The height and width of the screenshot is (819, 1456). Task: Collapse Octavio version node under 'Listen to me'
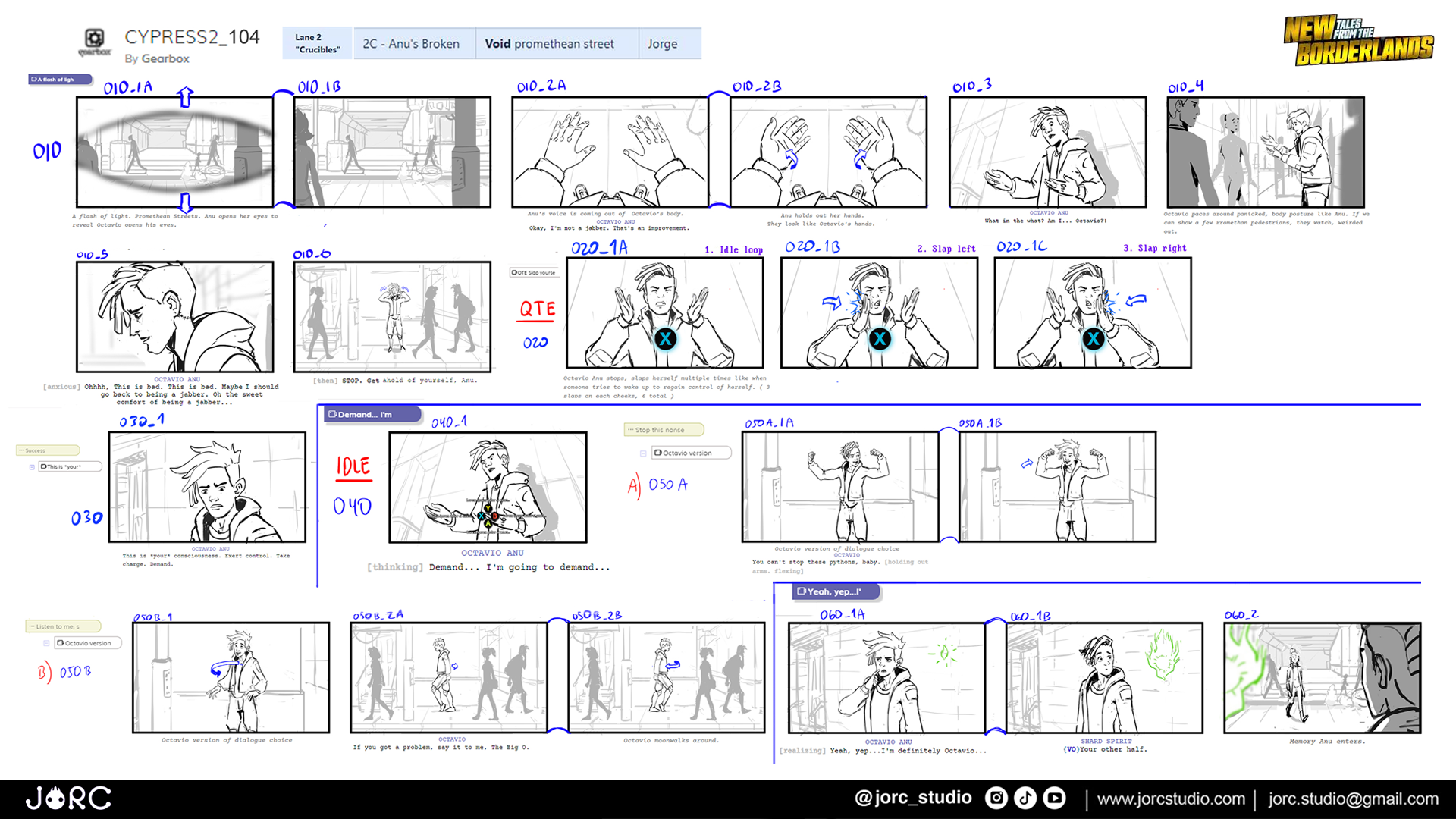tap(46, 643)
